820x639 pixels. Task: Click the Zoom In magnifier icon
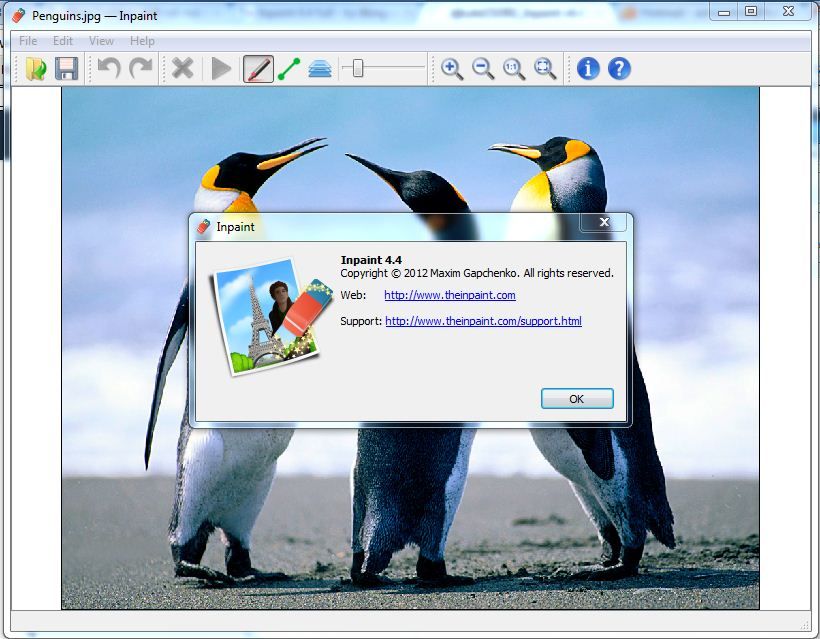(x=452, y=68)
